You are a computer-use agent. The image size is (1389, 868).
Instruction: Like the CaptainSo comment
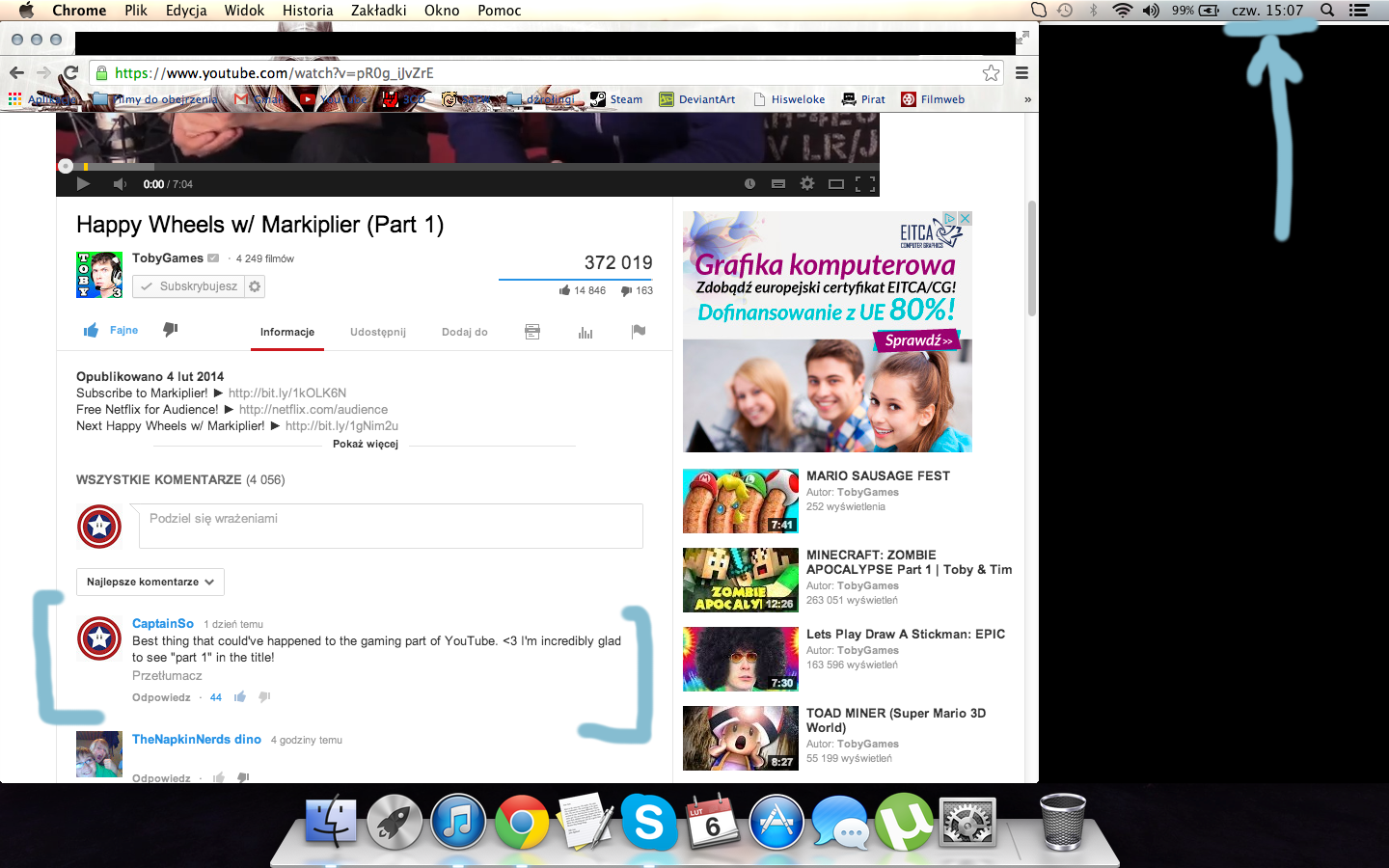click(x=240, y=697)
